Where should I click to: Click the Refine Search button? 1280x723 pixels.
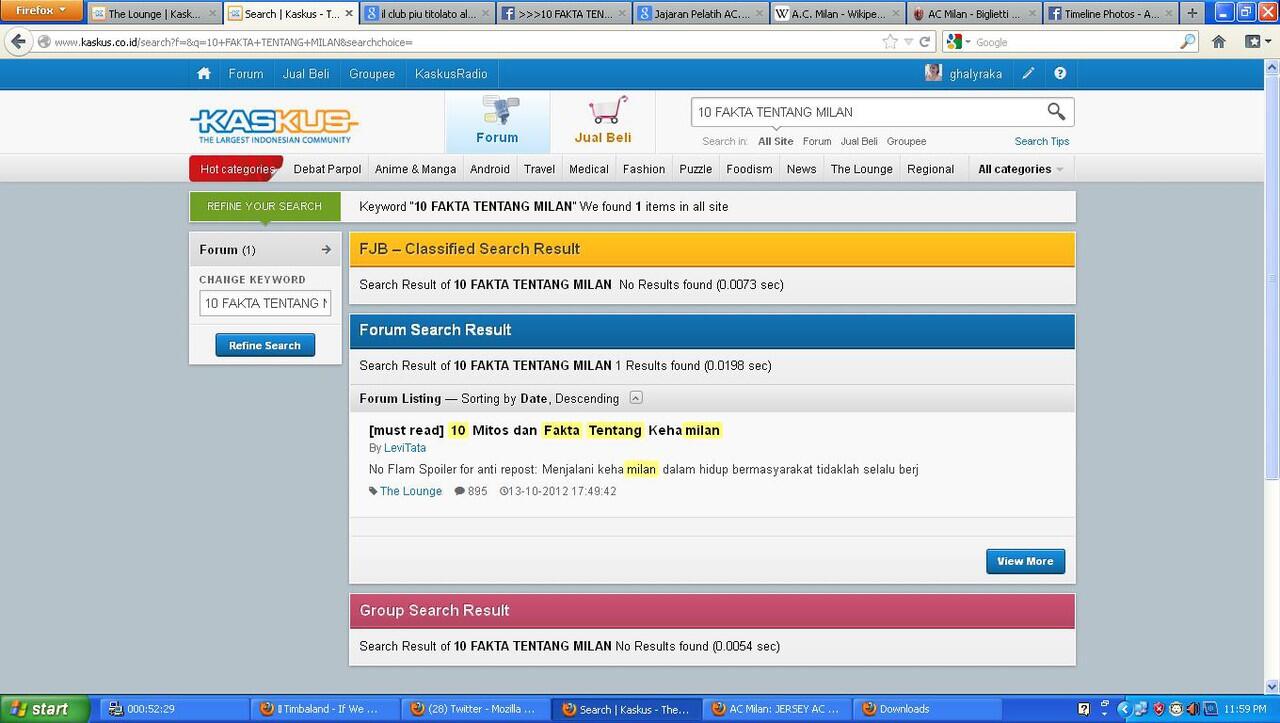point(265,345)
